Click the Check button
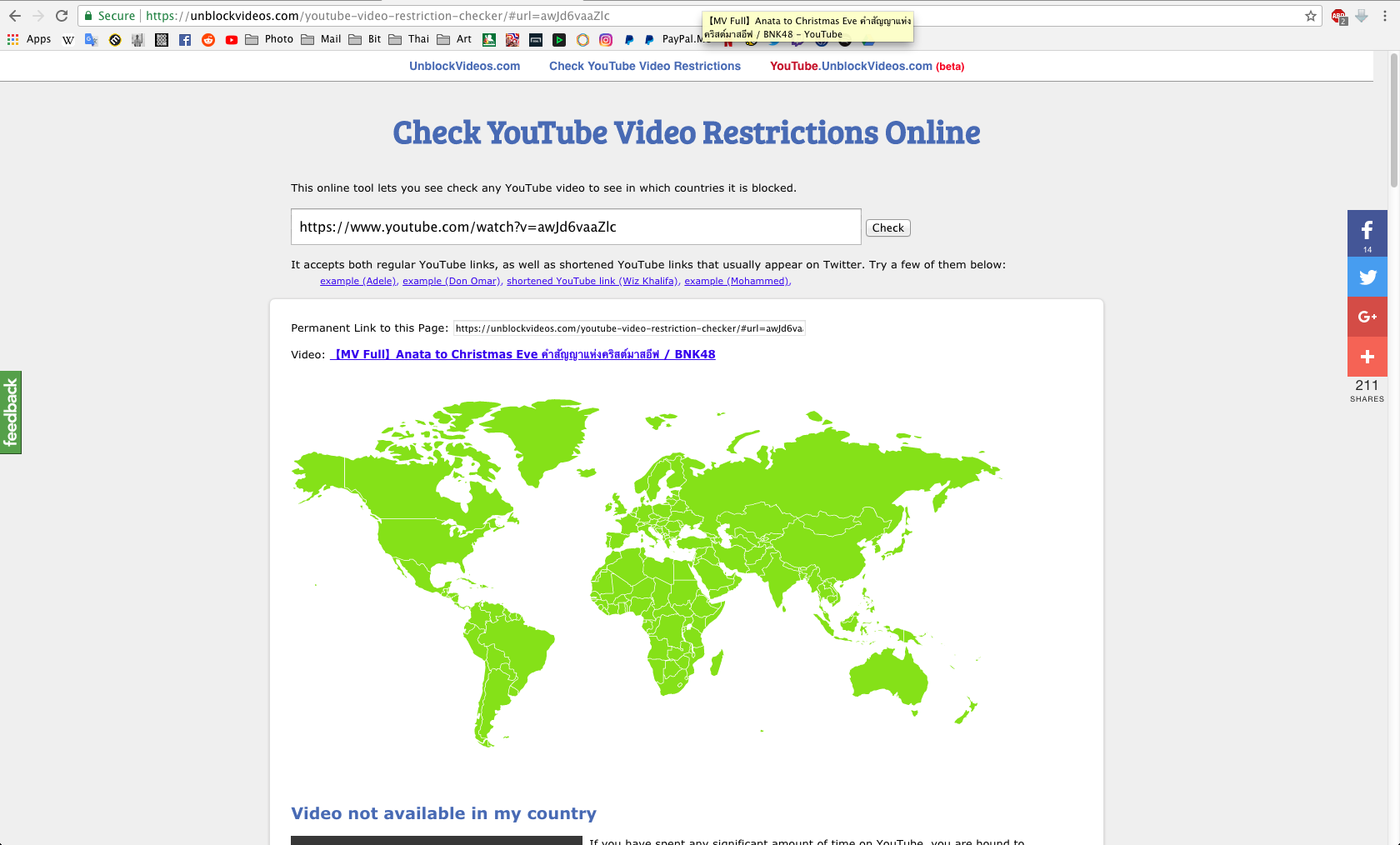 coord(888,227)
